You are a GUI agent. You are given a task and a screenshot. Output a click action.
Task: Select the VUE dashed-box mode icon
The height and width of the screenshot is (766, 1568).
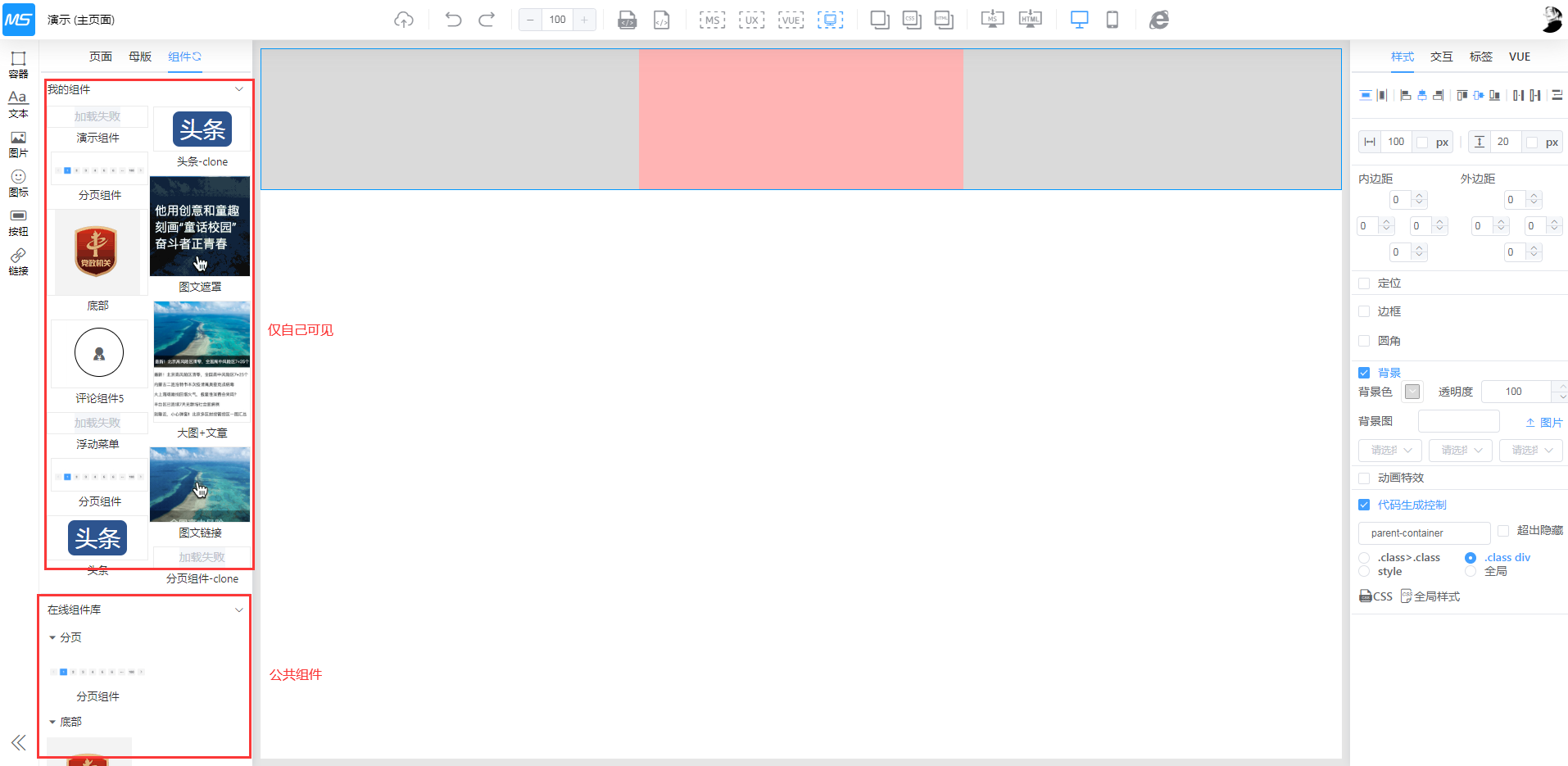(791, 20)
